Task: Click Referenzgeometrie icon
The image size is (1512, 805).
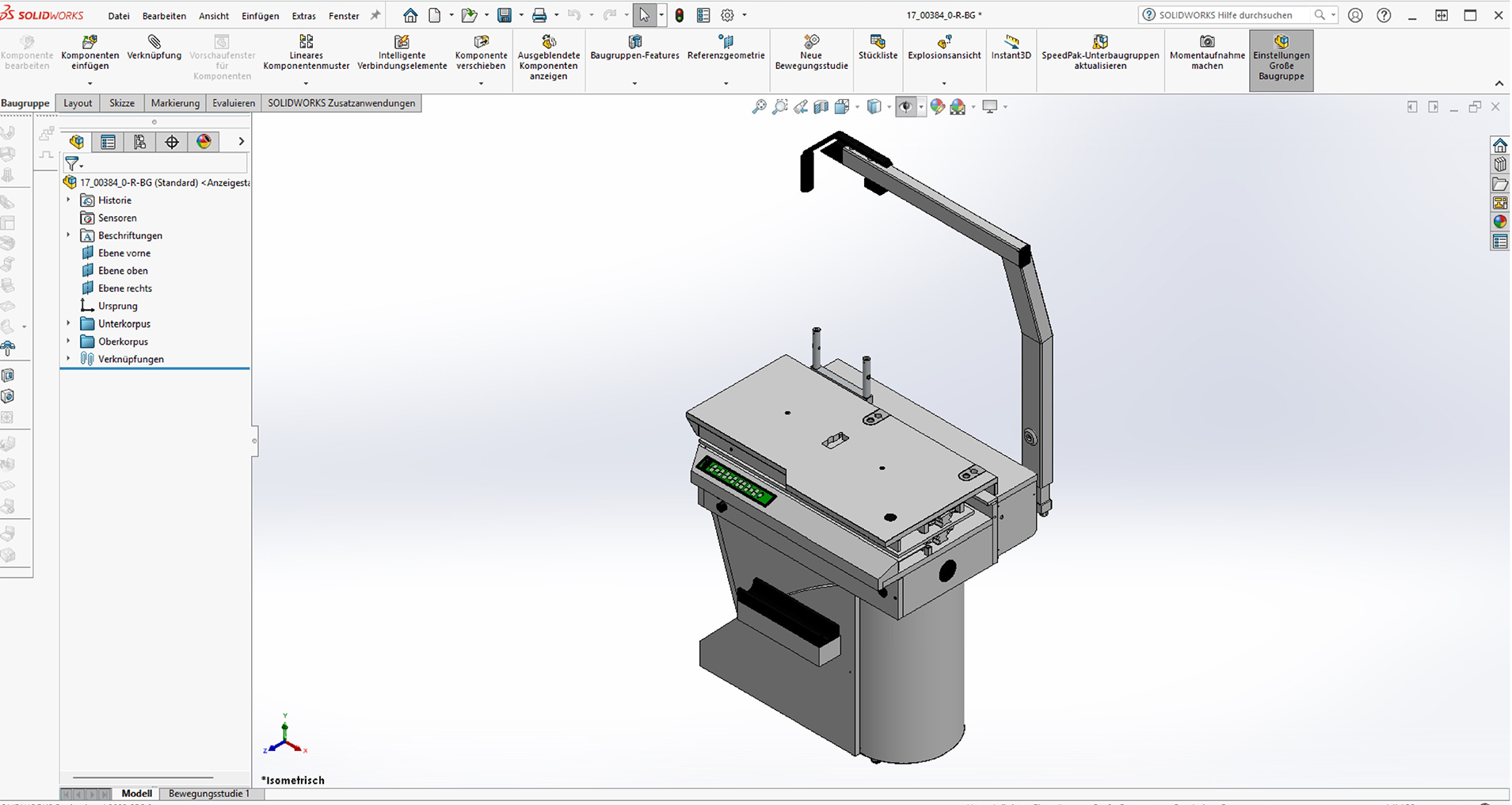Action: point(726,41)
